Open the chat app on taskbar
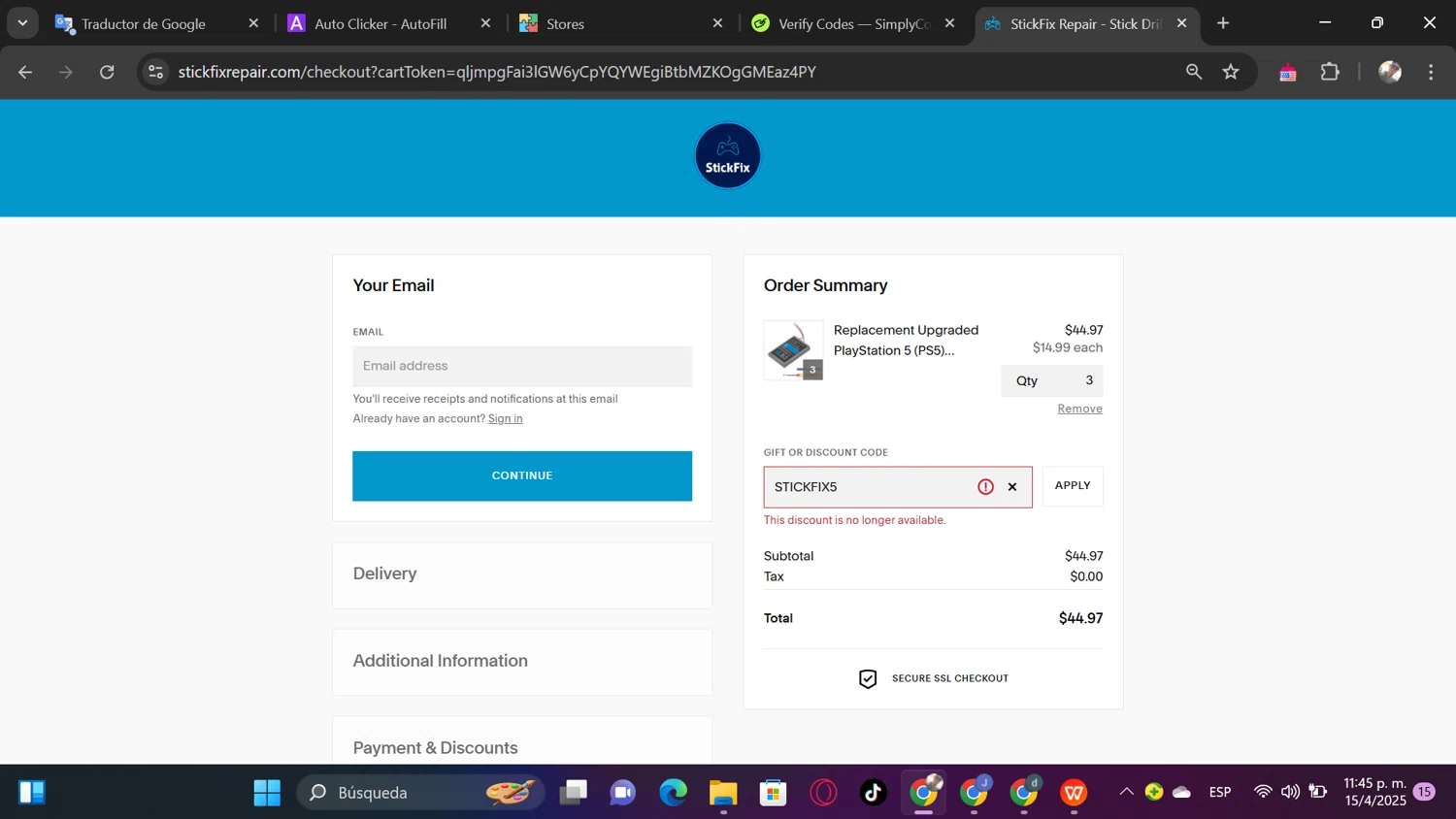 (x=623, y=793)
